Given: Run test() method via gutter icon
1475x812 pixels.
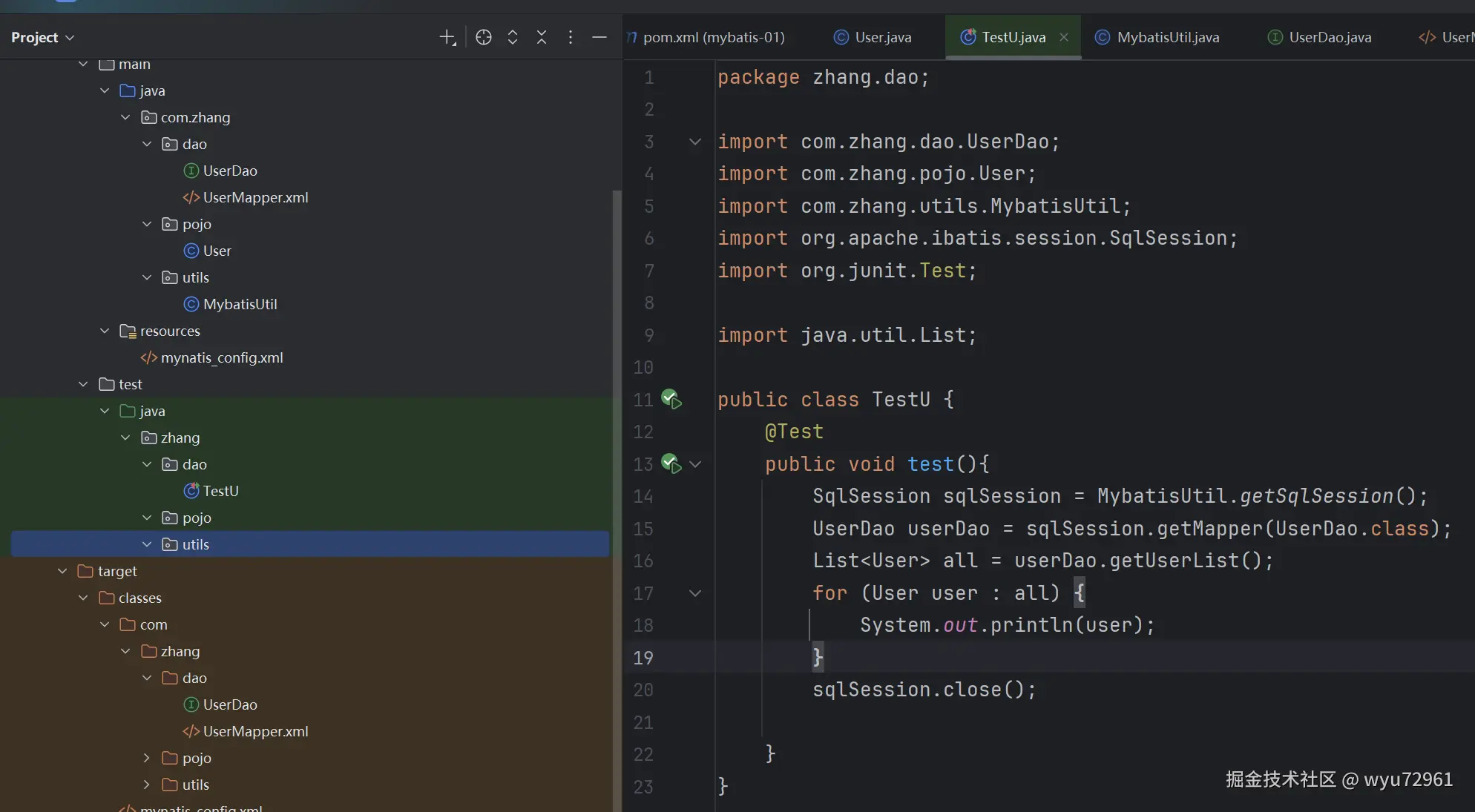Looking at the screenshot, I should point(671,464).
